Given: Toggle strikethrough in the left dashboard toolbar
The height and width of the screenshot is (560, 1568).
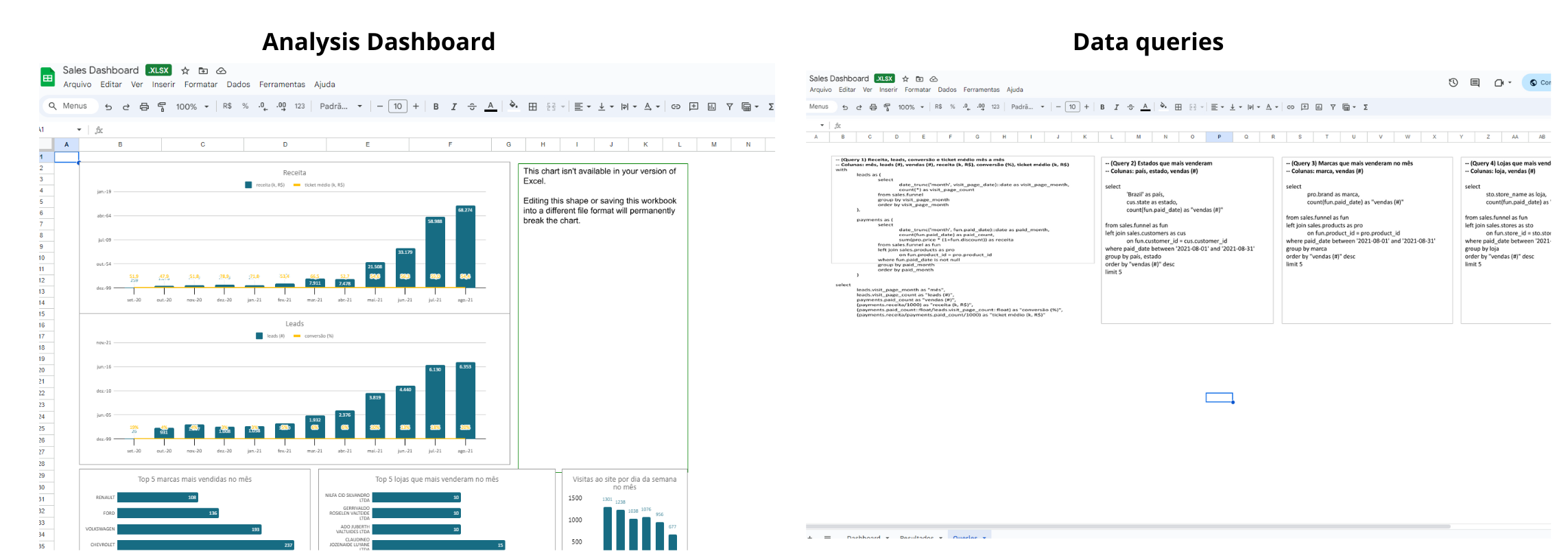Looking at the screenshot, I should click(472, 106).
